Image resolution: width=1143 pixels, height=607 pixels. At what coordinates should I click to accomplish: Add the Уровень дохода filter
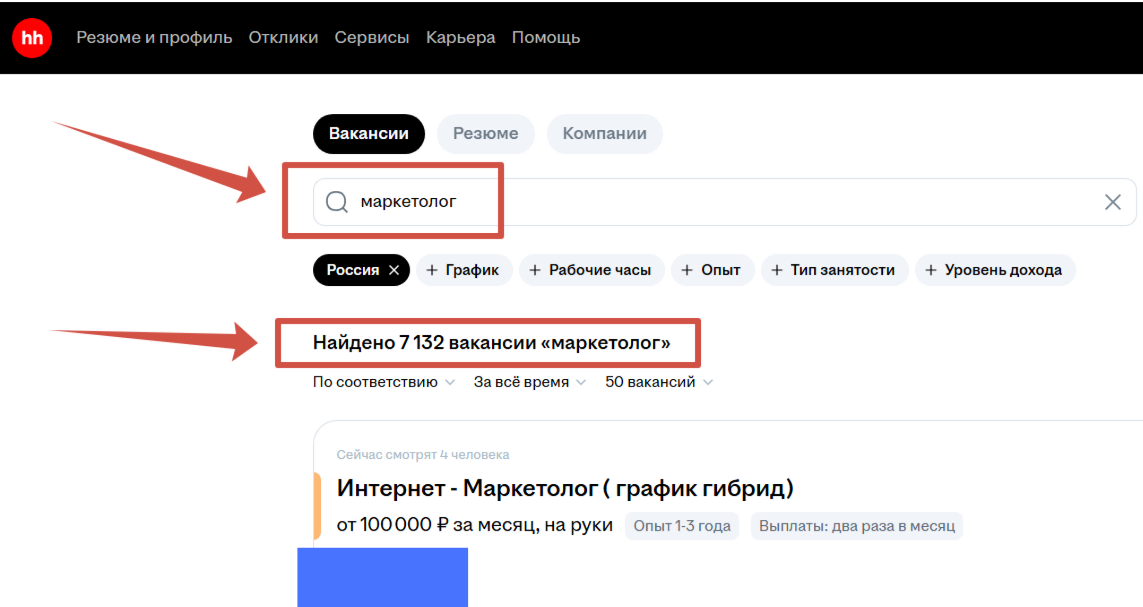tap(994, 270)
